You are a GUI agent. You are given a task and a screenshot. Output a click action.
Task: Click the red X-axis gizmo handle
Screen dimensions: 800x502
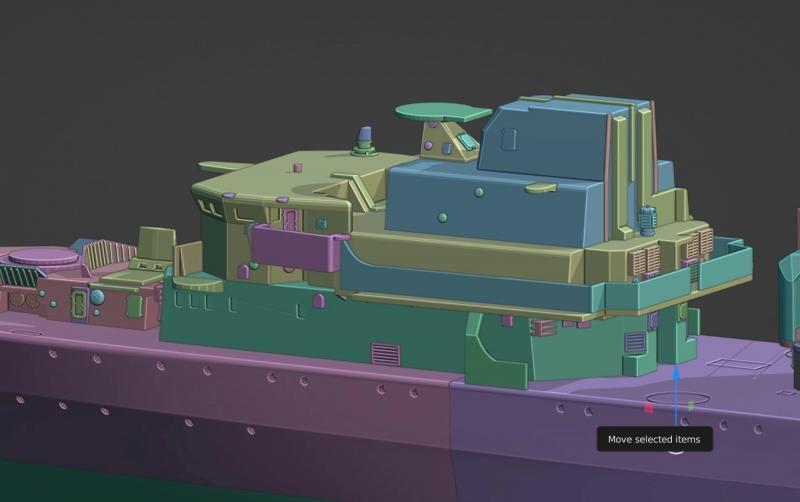coord(648,408)
